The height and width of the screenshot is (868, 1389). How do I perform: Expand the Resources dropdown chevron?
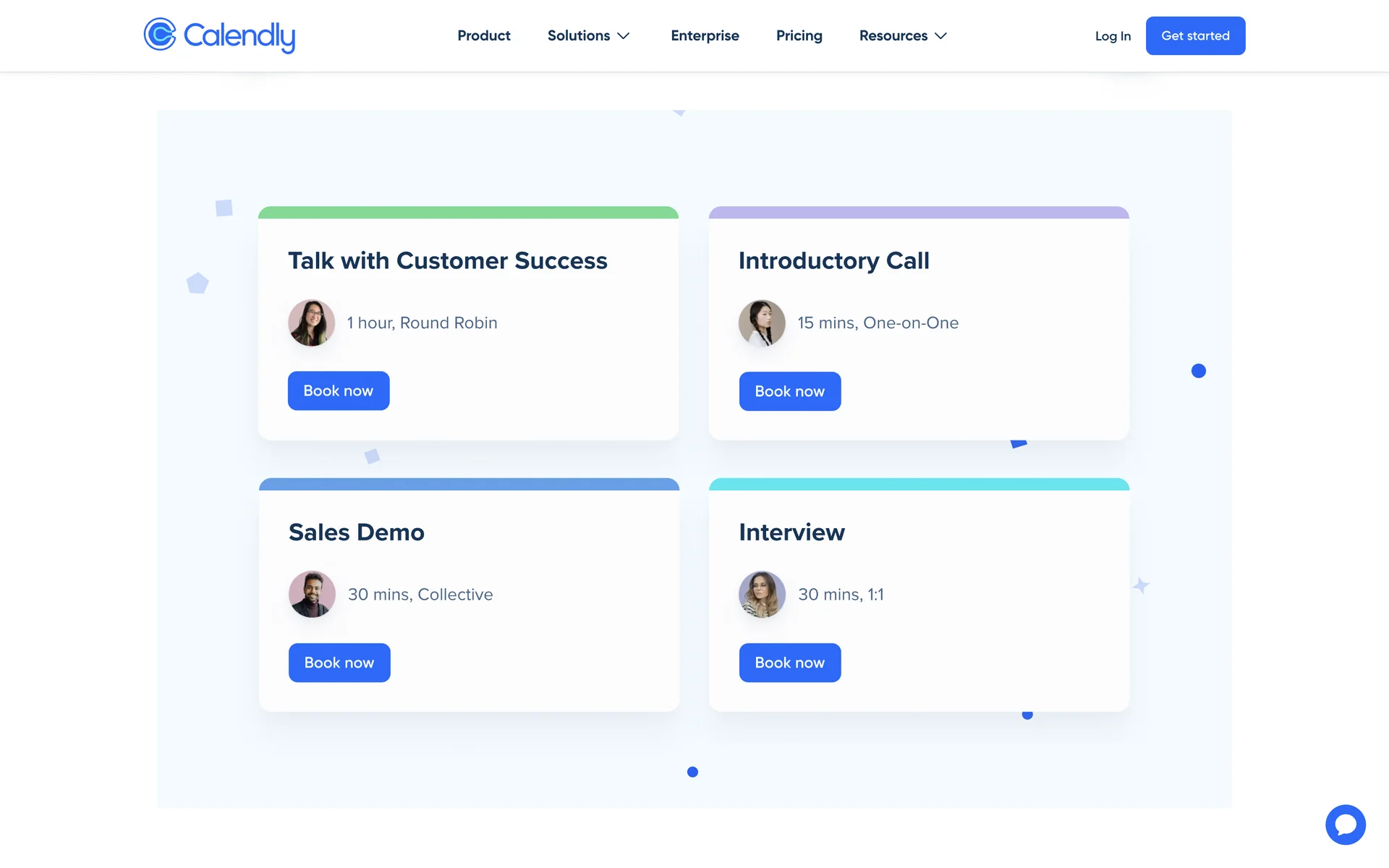pos(940,36)
